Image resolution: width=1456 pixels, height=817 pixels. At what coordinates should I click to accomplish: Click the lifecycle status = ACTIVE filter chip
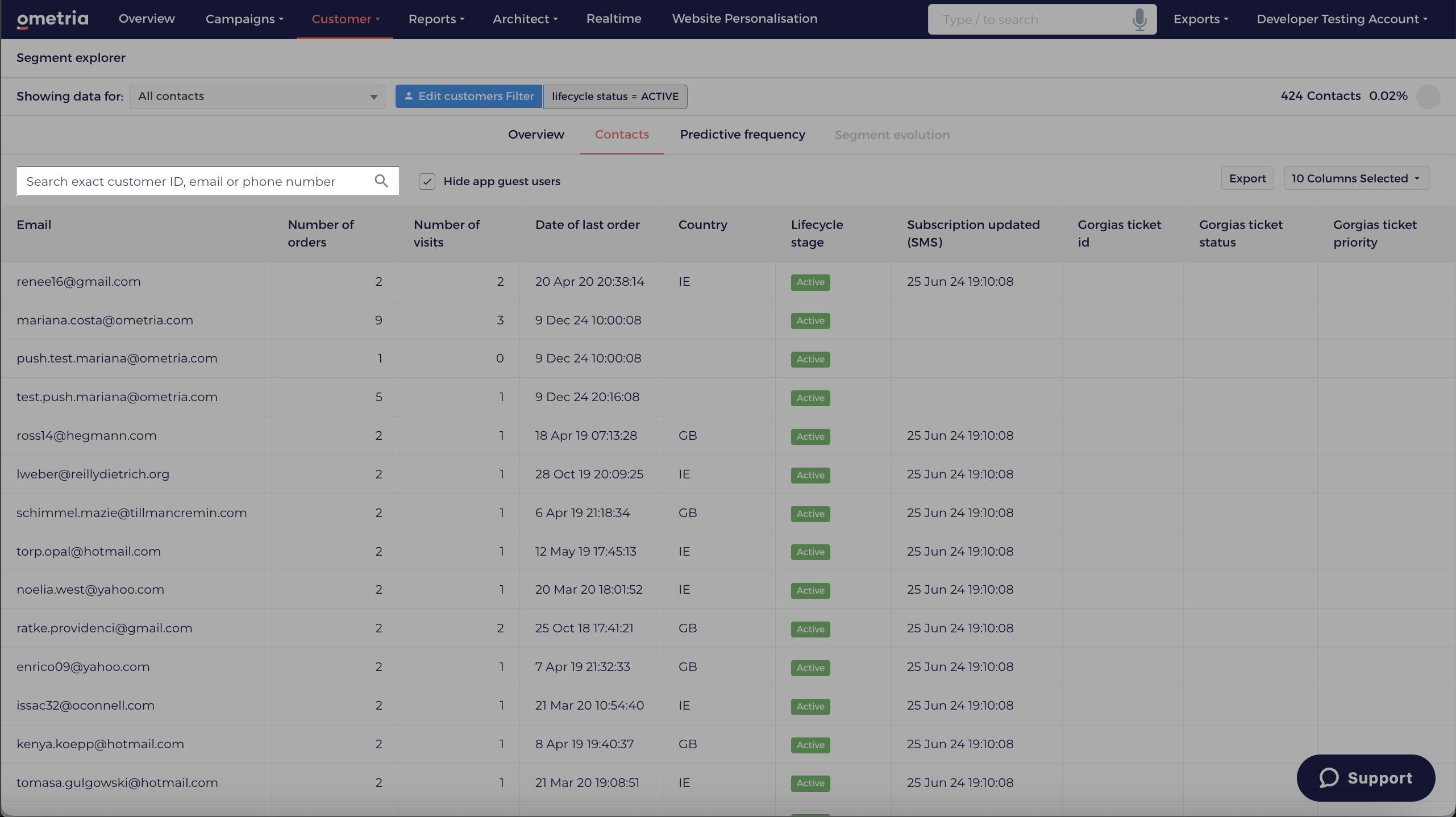pos(615,97)
